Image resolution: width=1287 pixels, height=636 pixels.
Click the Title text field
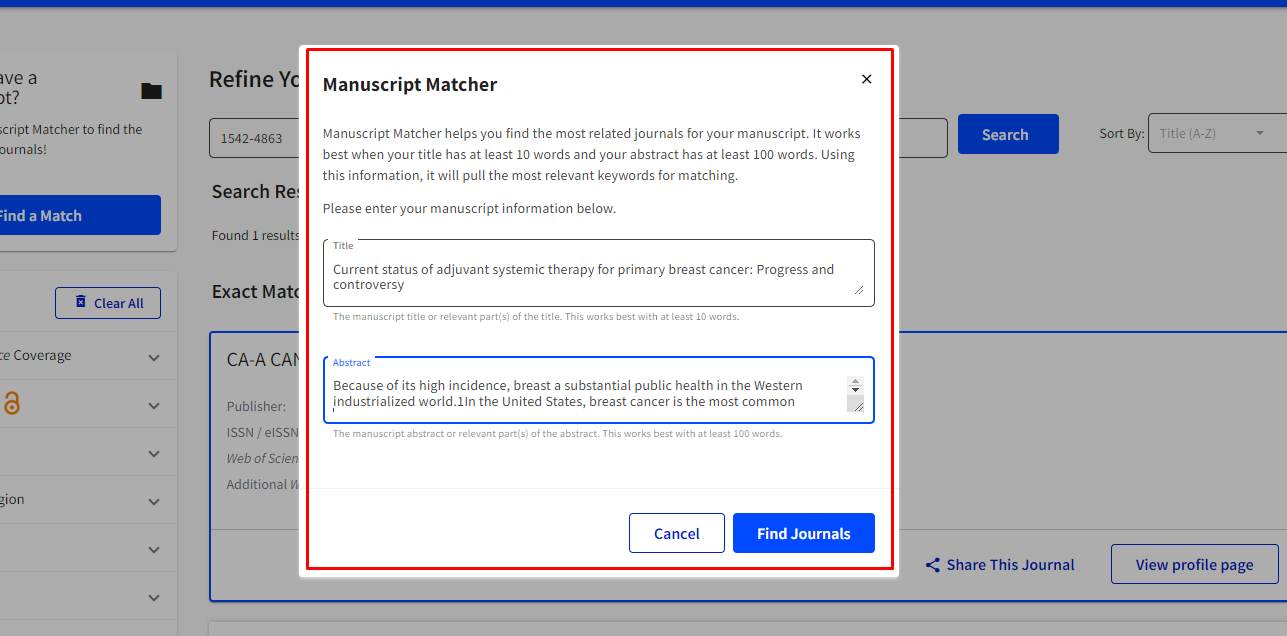pos(598,273)
